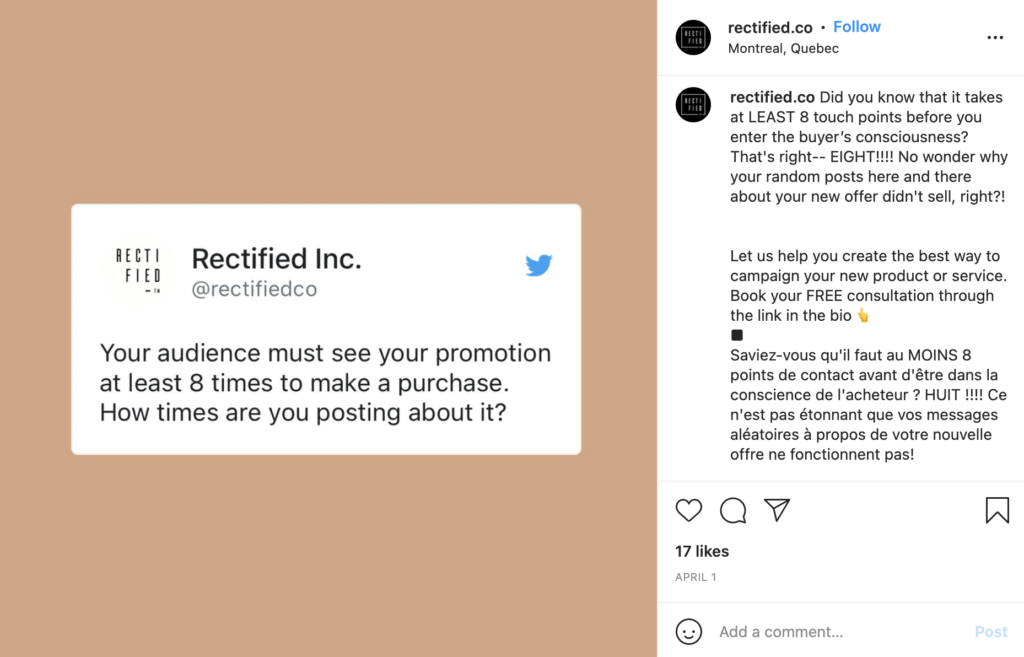Screen dimensions: 1024x657
Task: Click the @rectifiedco handle in the tweet
Action: coord(254,289)
